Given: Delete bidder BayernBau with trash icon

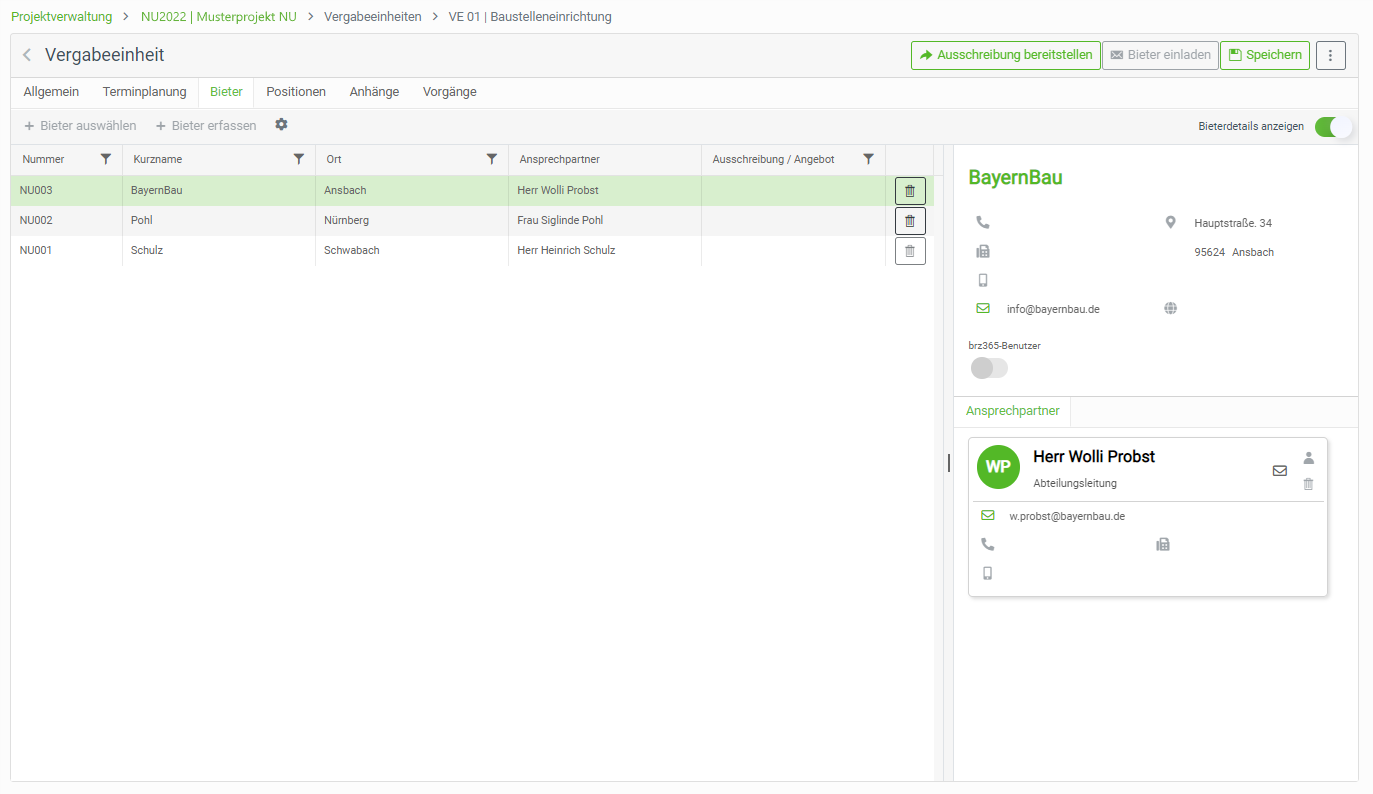Looking at the screenshot, I should click(x=910, y=190).
